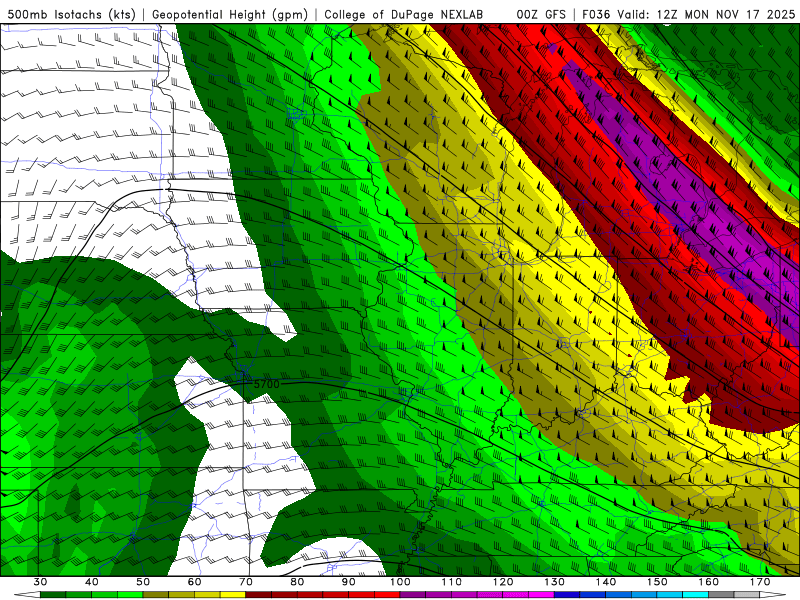Click the '110' legend value
Screen dimensions: 800x600
pyautogui.click(x=452, y=582)
